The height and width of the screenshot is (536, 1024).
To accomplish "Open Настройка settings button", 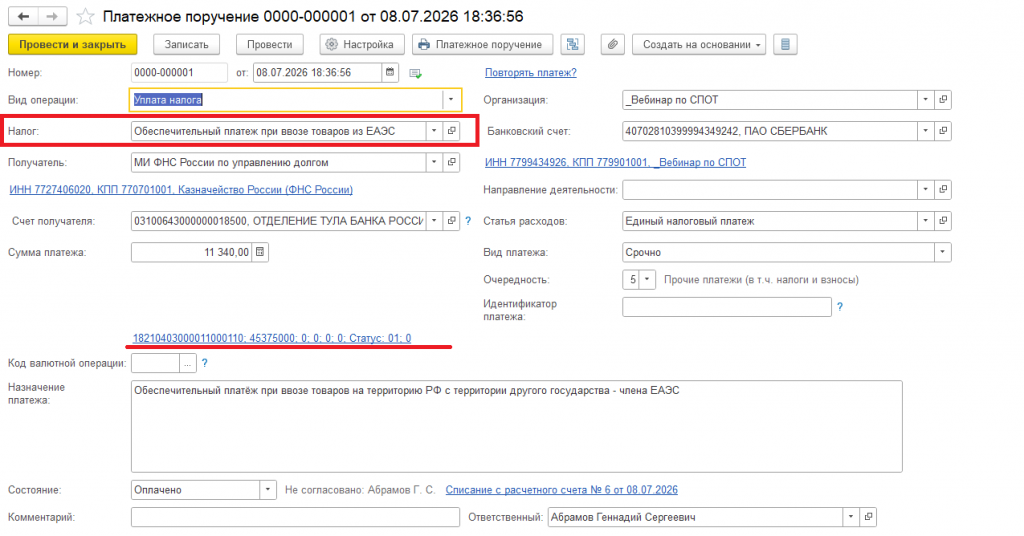I will pos(362,44).
